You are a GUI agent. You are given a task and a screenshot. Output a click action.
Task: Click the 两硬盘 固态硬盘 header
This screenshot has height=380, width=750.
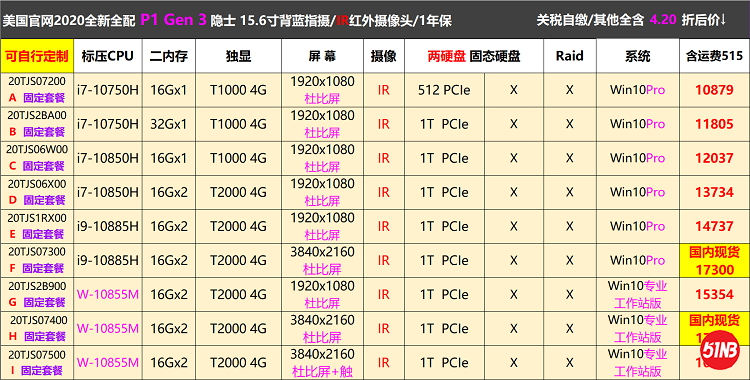(x=474, y=56)
